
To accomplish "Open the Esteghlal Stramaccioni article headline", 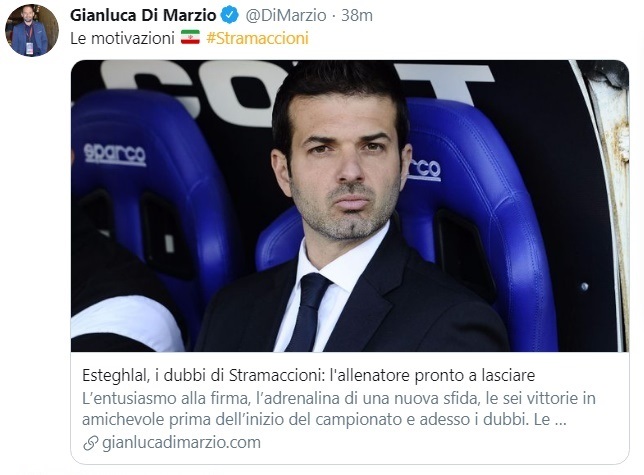I will pos(308,375).
